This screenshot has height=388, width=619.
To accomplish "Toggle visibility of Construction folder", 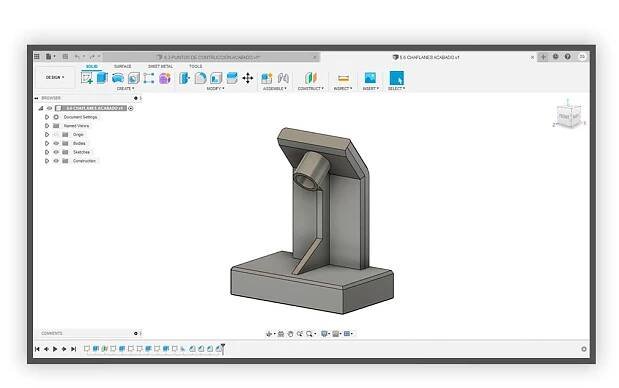I will click(56, 161).
